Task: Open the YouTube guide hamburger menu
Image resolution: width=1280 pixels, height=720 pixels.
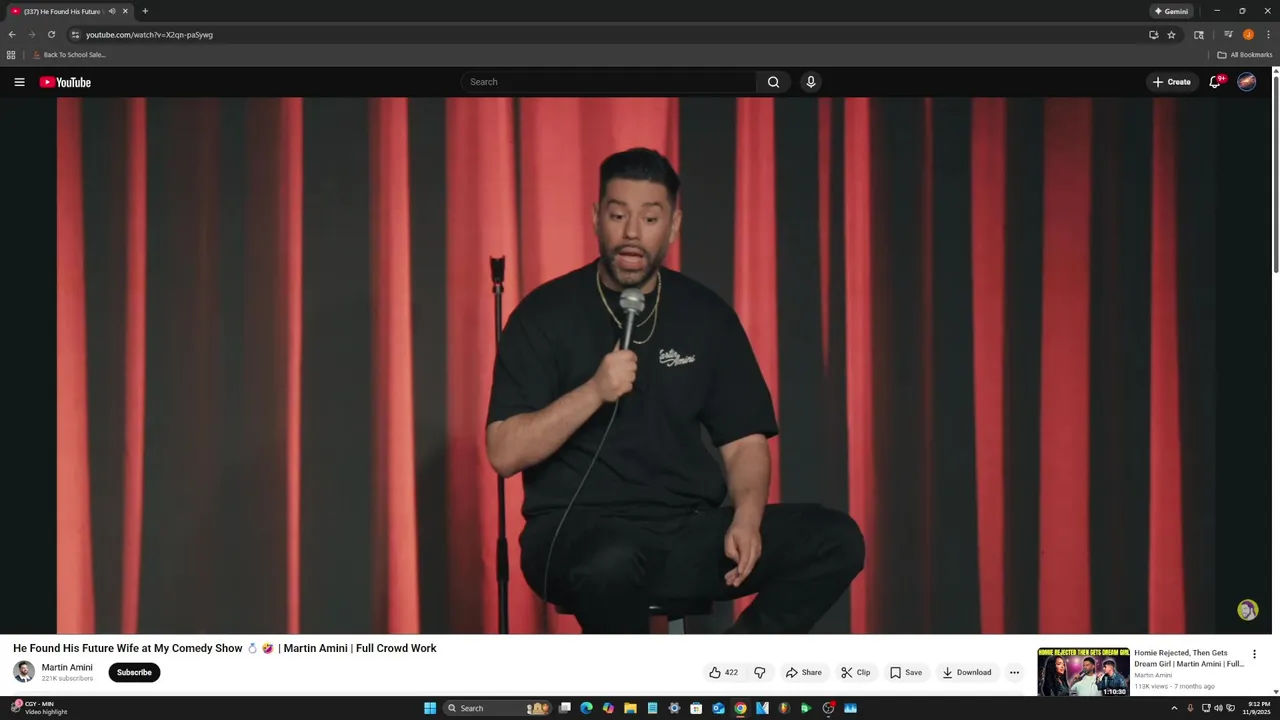Action: click(19, 82)
